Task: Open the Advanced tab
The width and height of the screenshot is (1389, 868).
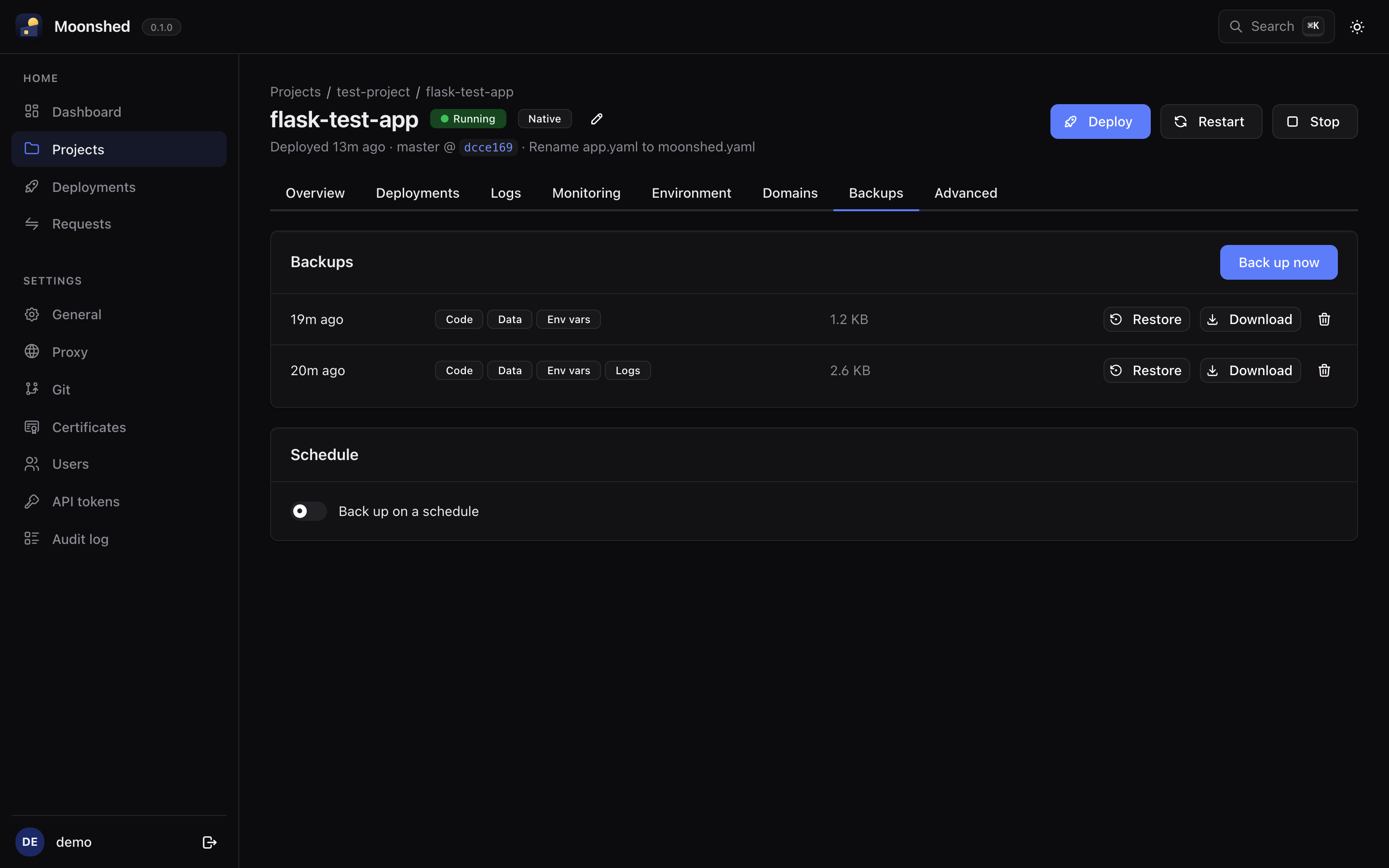Action: pyautogui.click(x=966, y=193)
